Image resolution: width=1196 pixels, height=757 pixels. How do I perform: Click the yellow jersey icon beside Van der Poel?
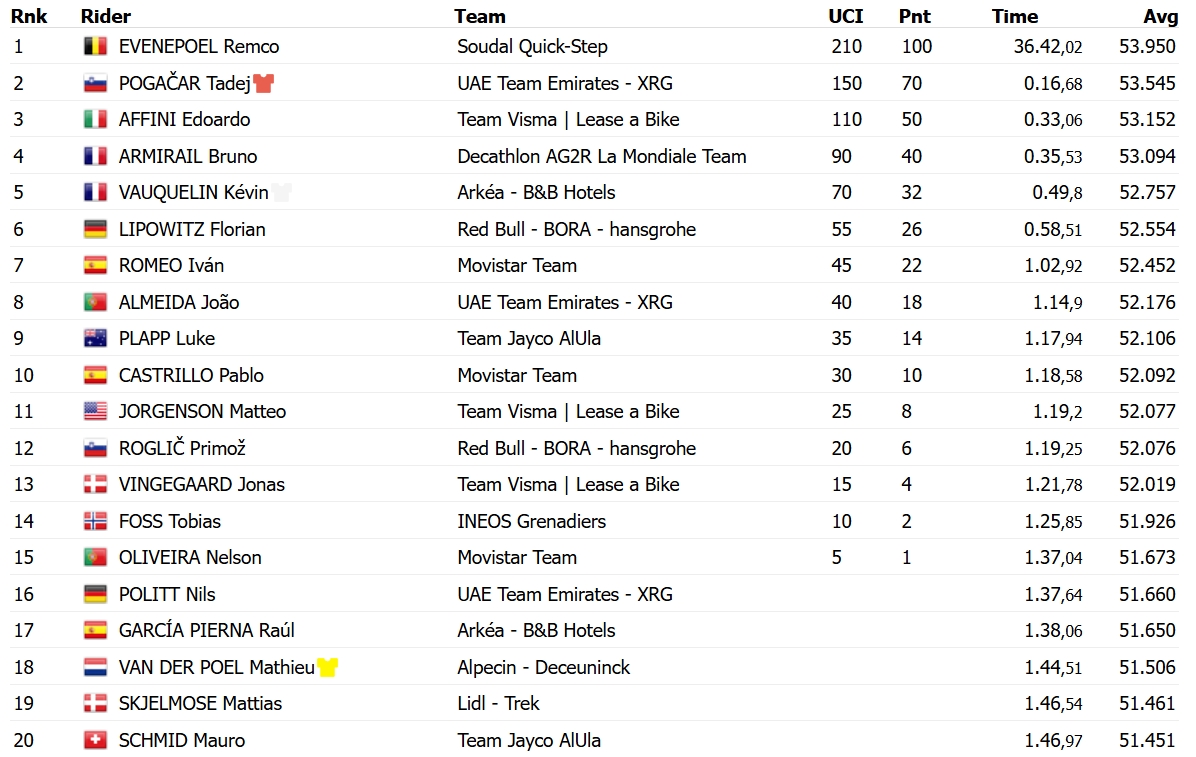[x=327, y=667]
